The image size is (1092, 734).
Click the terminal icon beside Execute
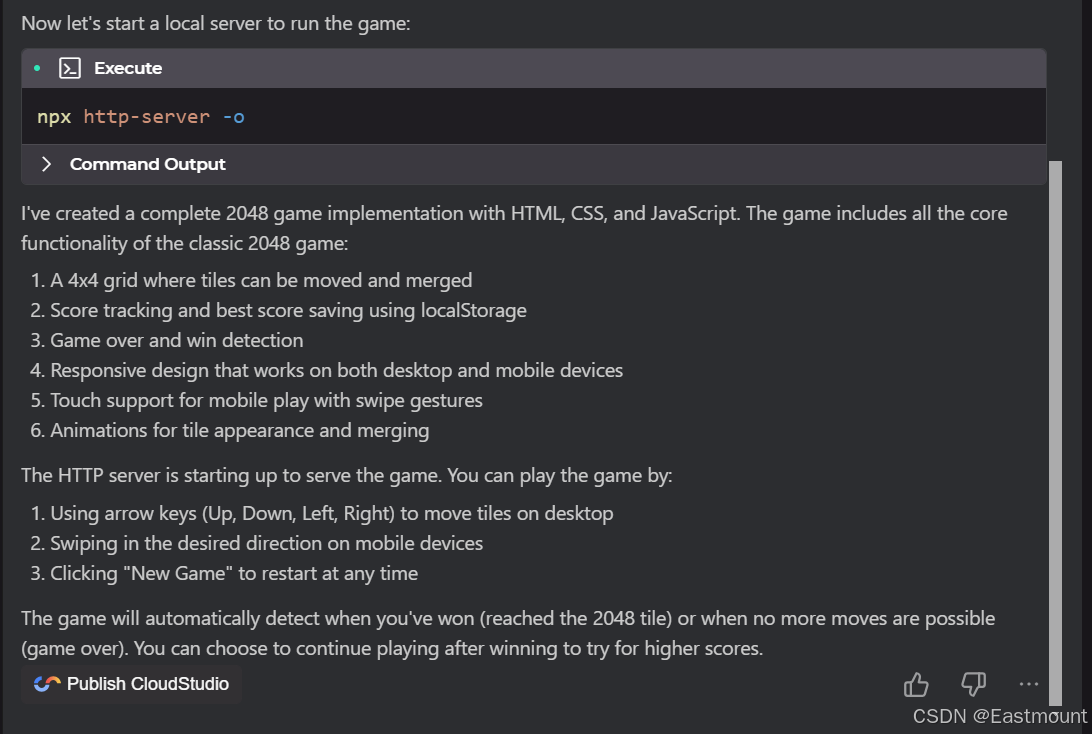(69, 68)
